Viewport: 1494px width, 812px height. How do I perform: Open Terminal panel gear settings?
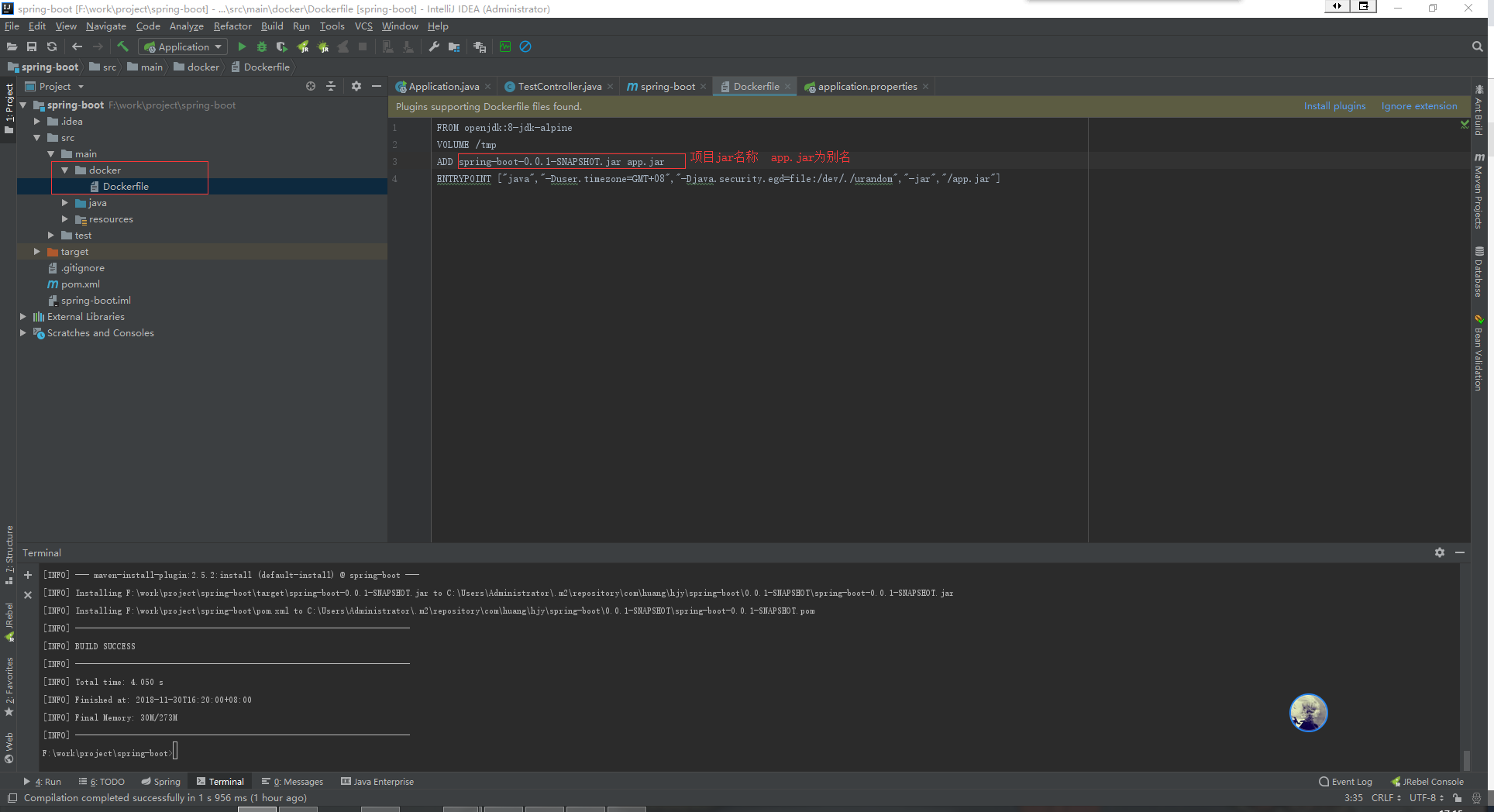[x=1440, y=552]
